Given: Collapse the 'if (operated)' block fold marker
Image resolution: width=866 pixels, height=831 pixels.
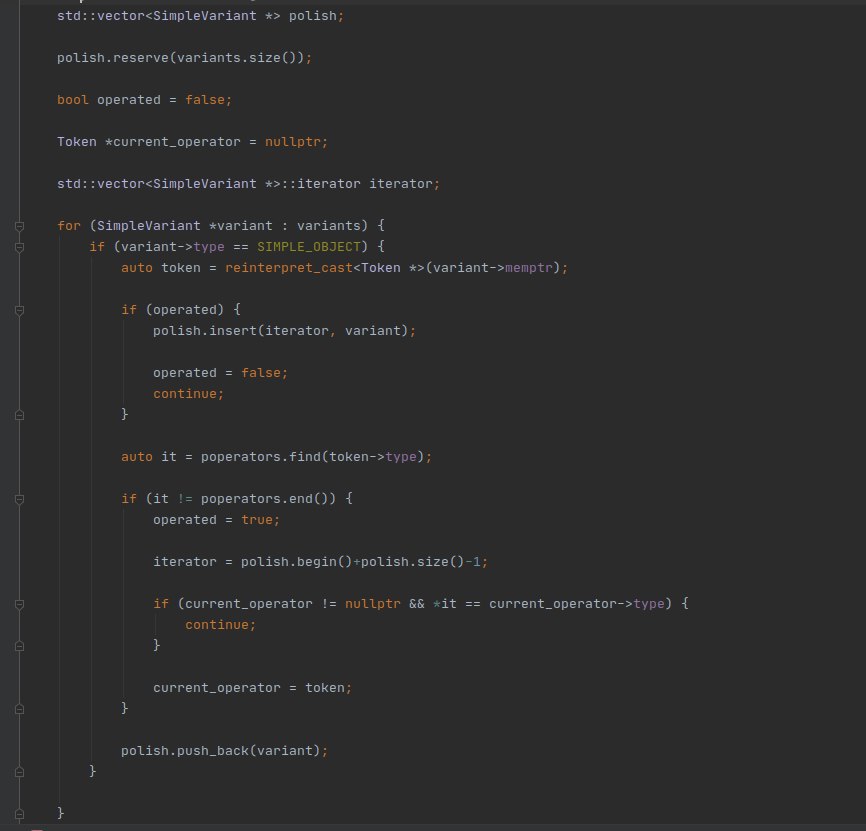Looking at the screenshot, I should point(19,310).
